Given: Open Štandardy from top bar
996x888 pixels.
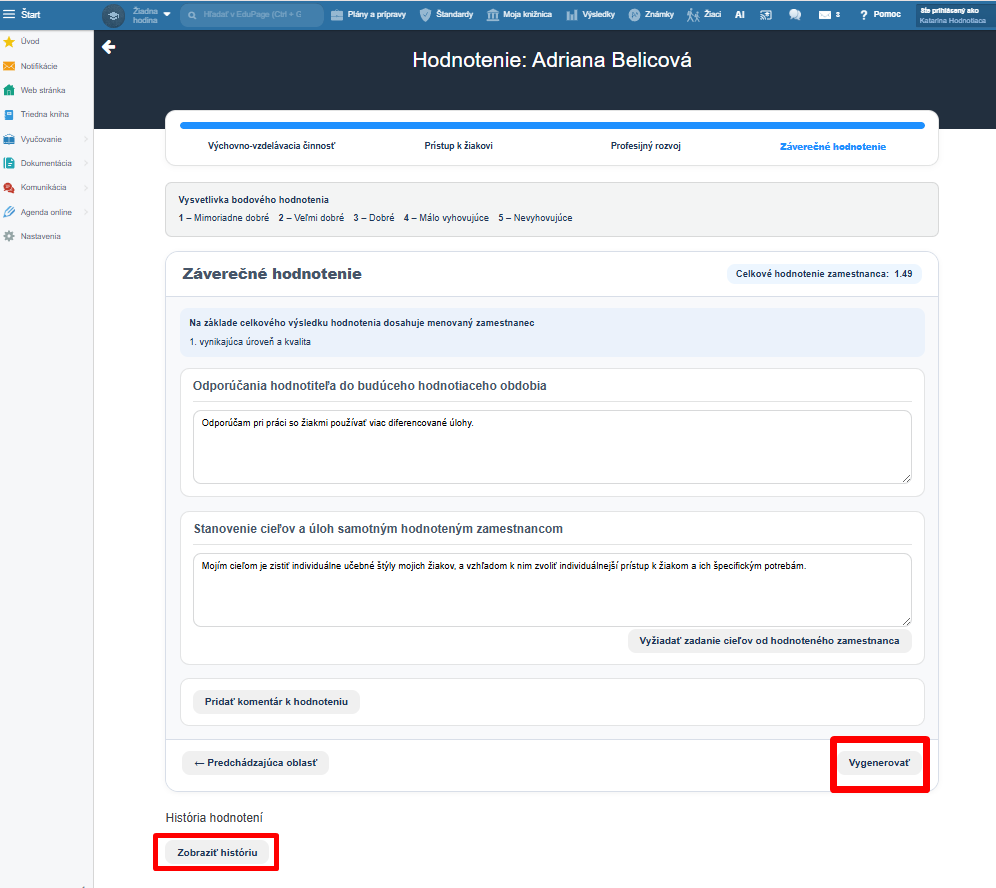Looking at the screenshot, I should click(x=447, y=15).
